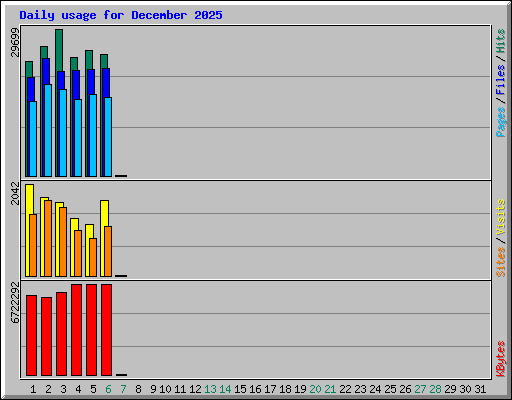
Task: Click the red KBytes bar for day 5
Action: [92, 330]
